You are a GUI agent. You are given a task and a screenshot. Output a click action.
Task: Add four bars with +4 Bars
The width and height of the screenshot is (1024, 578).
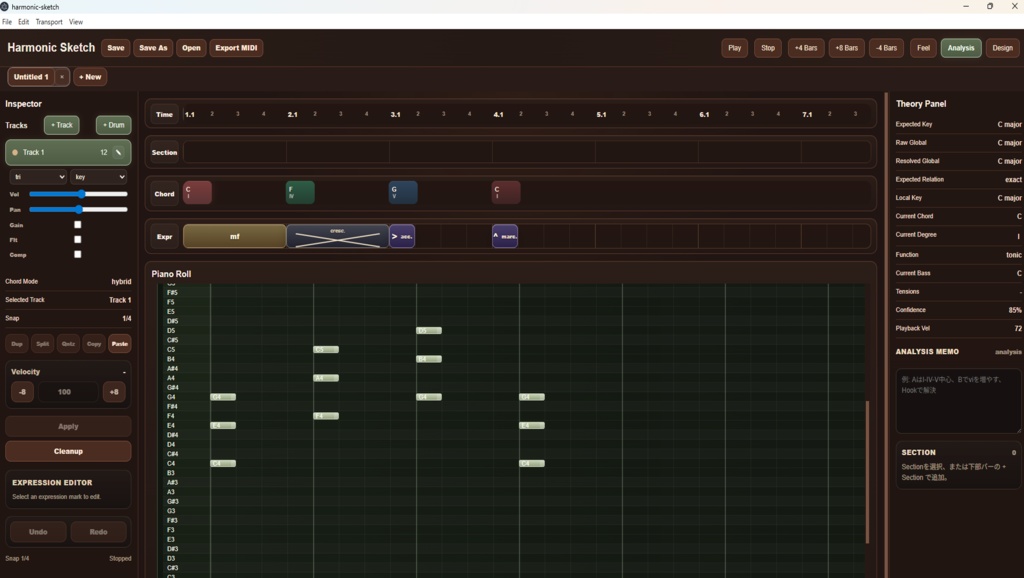(806, 48)
